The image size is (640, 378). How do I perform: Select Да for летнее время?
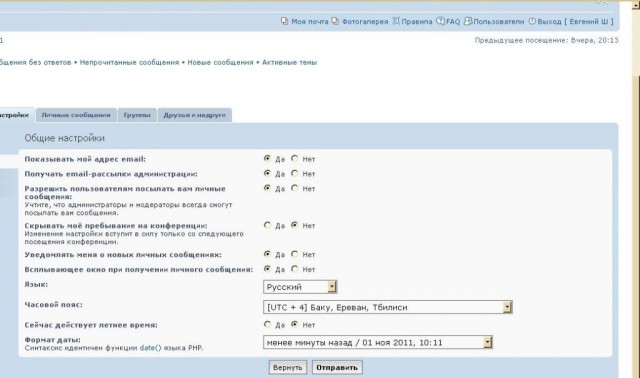pyautogui.click(x=267, y=325)
